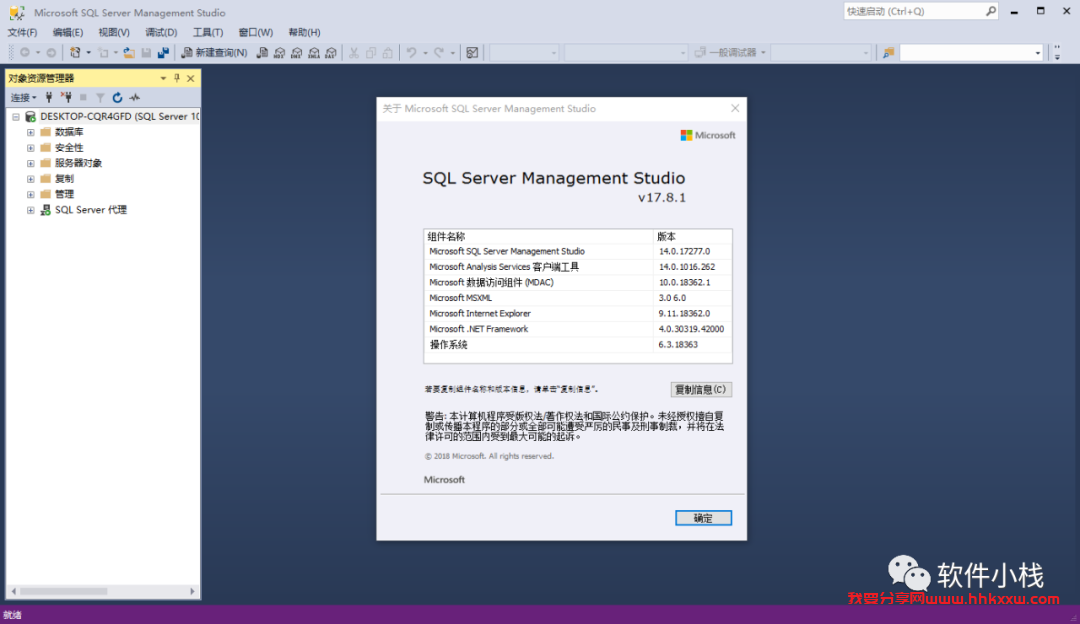Image resolution: width=1080 pixels, height=624 pixels.
Task: Open the Object Explorer window position dropdown
Action: 163,78
